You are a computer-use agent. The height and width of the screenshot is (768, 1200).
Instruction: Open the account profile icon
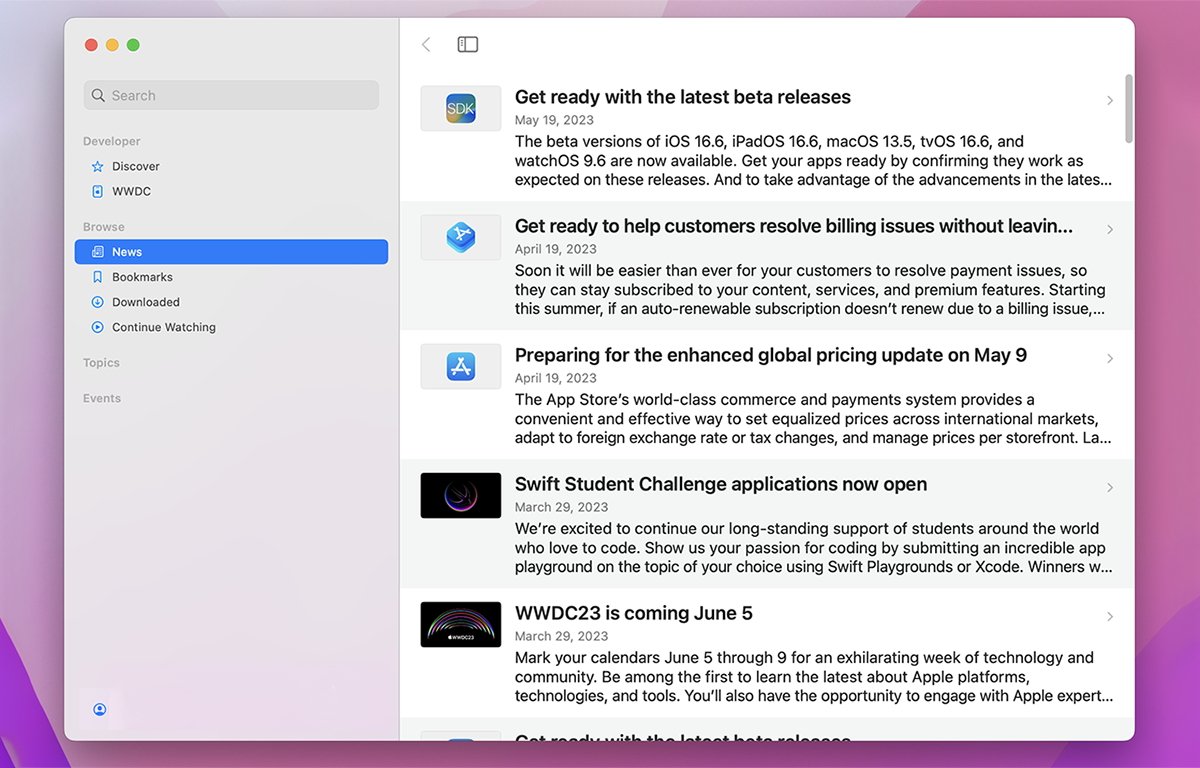tap(100, 709)
